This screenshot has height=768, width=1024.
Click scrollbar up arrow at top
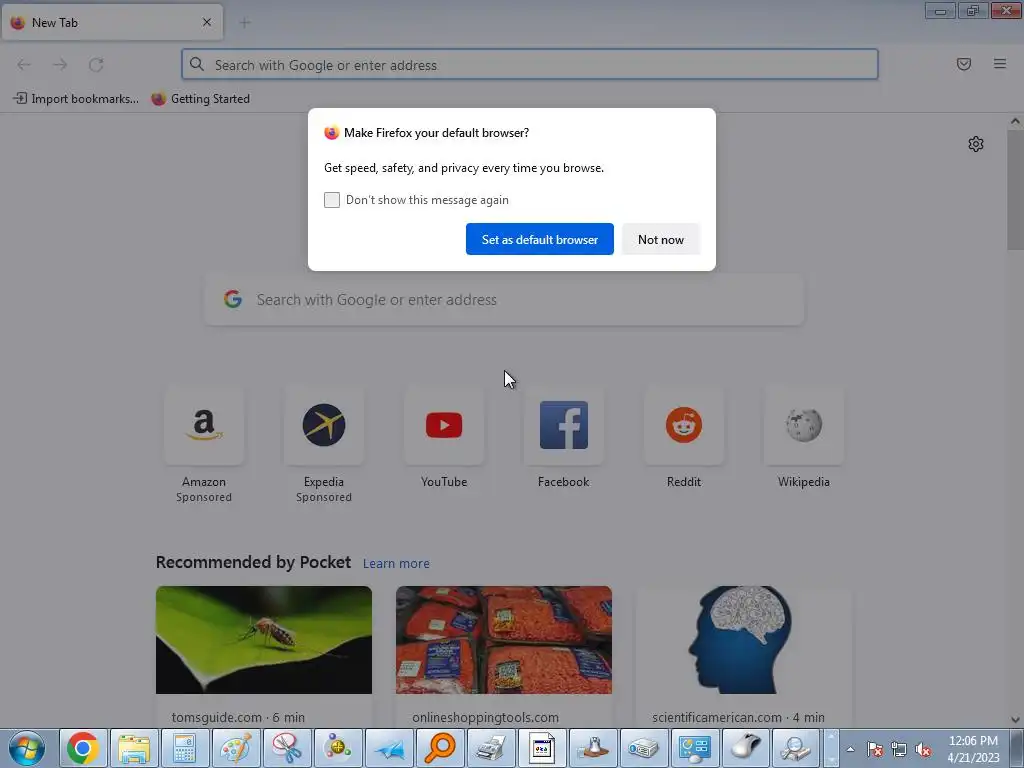coord(1015,121)
